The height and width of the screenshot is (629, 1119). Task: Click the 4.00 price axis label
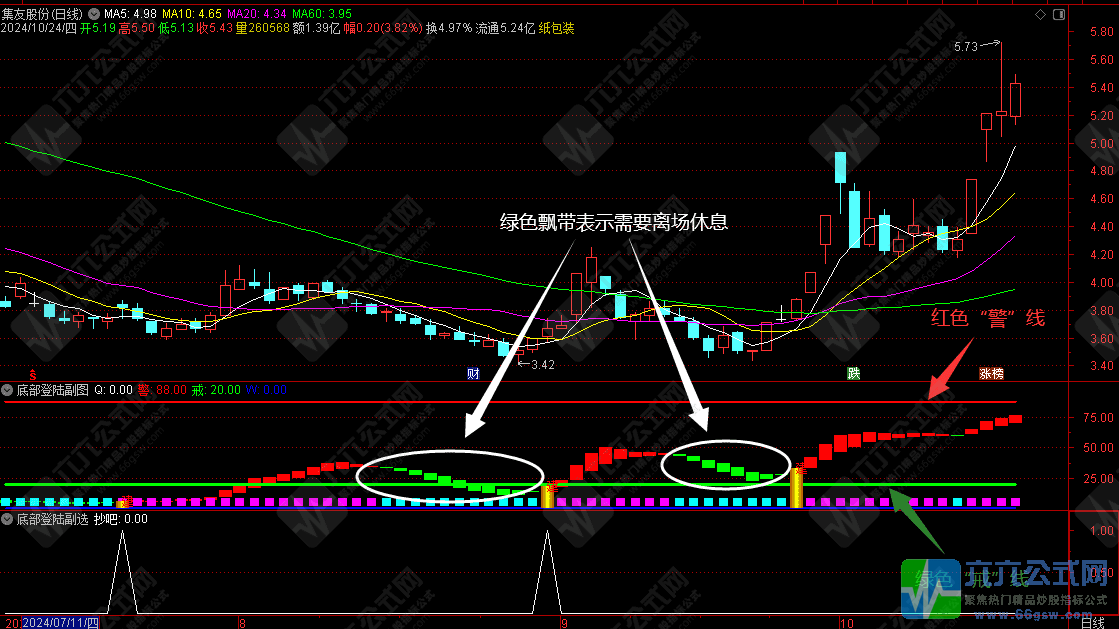click(x=1102, y=283)
